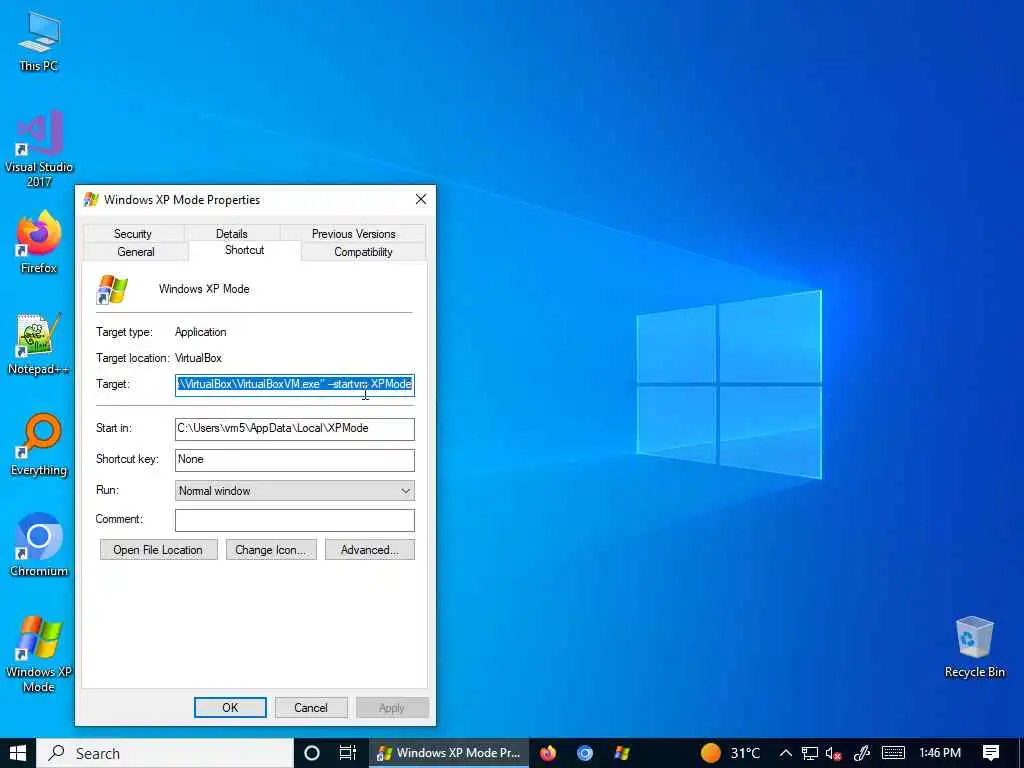The height and width of the screenshot is (768, 1024).
Task: Click the Open File Location button
Action: click(157, 550)
